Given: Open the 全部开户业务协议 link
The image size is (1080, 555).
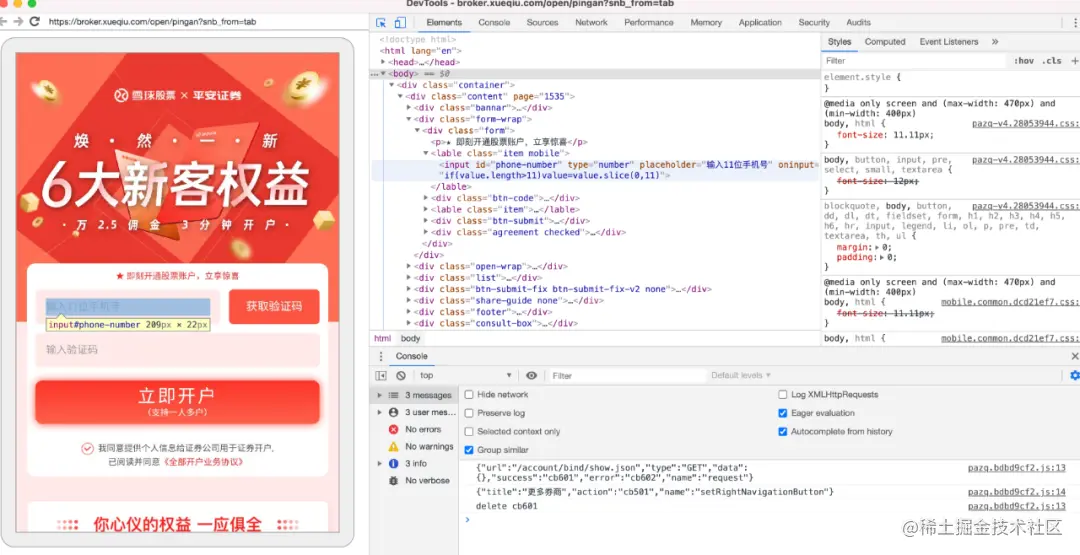Looking at the screenshot, I should (x=202, y=462).
